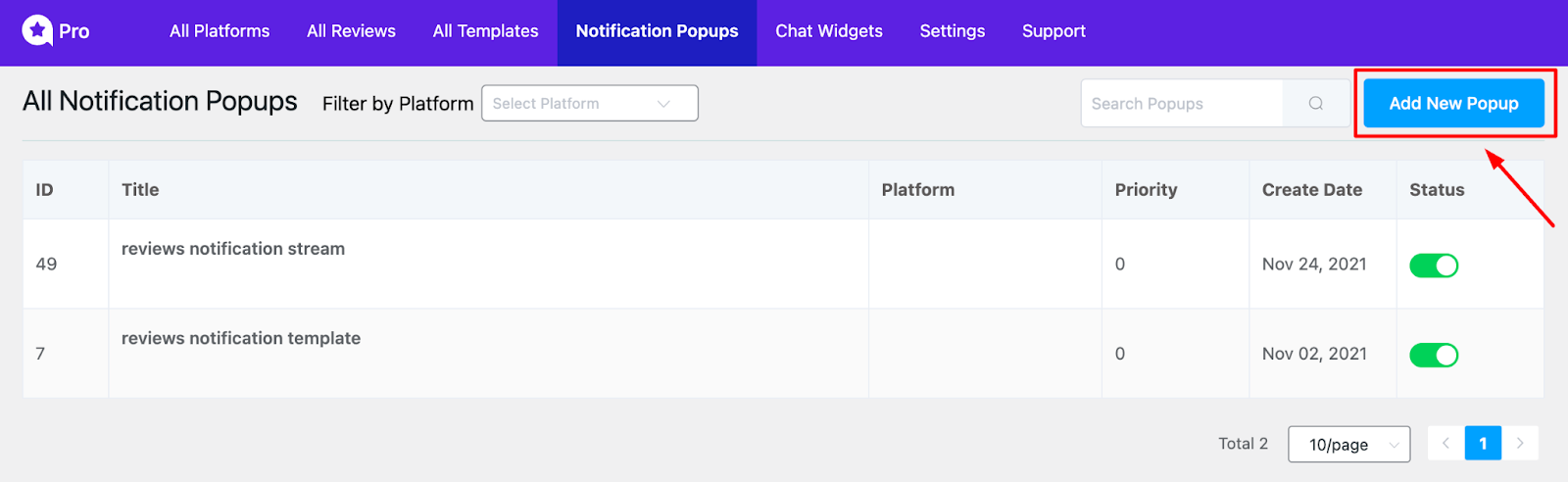Click into the Search Popups field
This screenshot has width=1568, height=482.
tap(1181, 103)
